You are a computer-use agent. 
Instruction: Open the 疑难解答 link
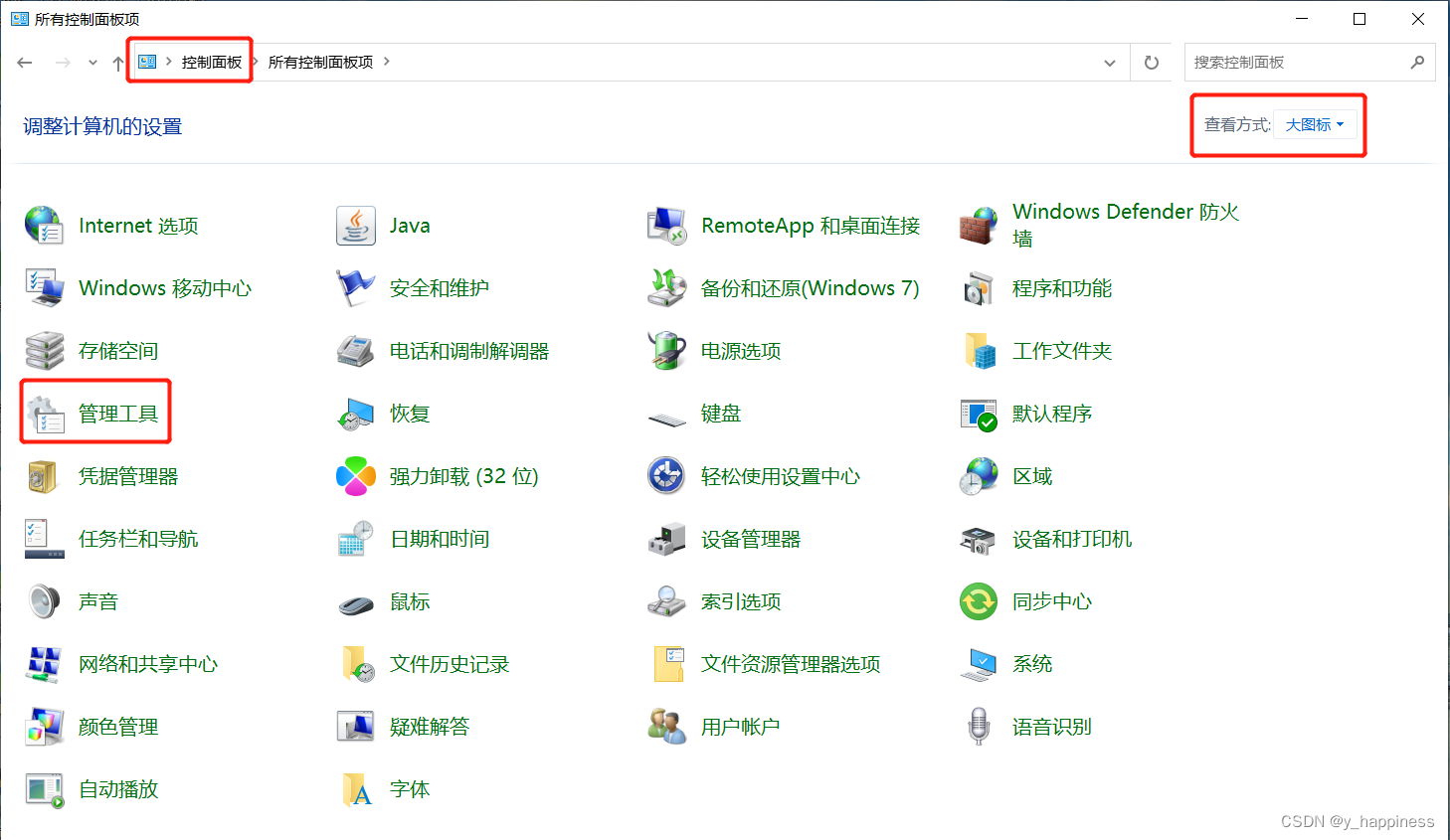430,727
